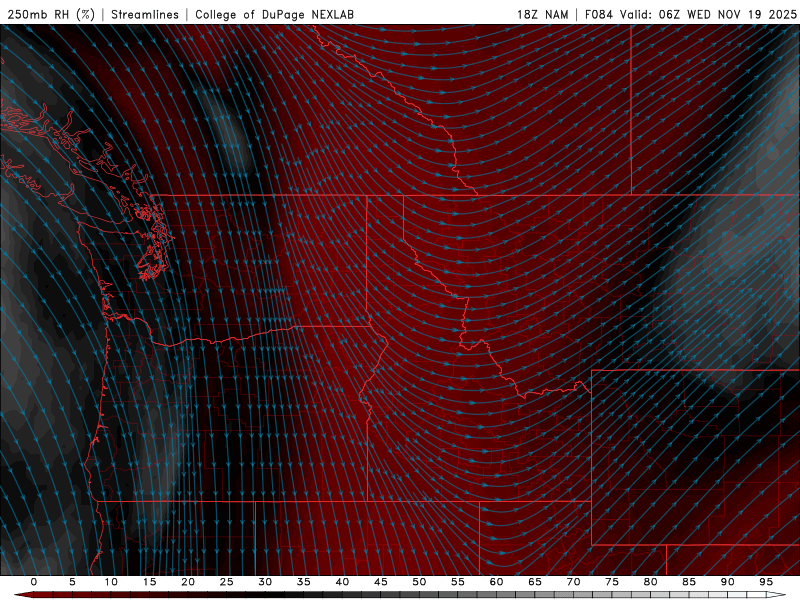Click the colorbar label "90"
This screenshot has width=800, height=600.
point(728,582)
